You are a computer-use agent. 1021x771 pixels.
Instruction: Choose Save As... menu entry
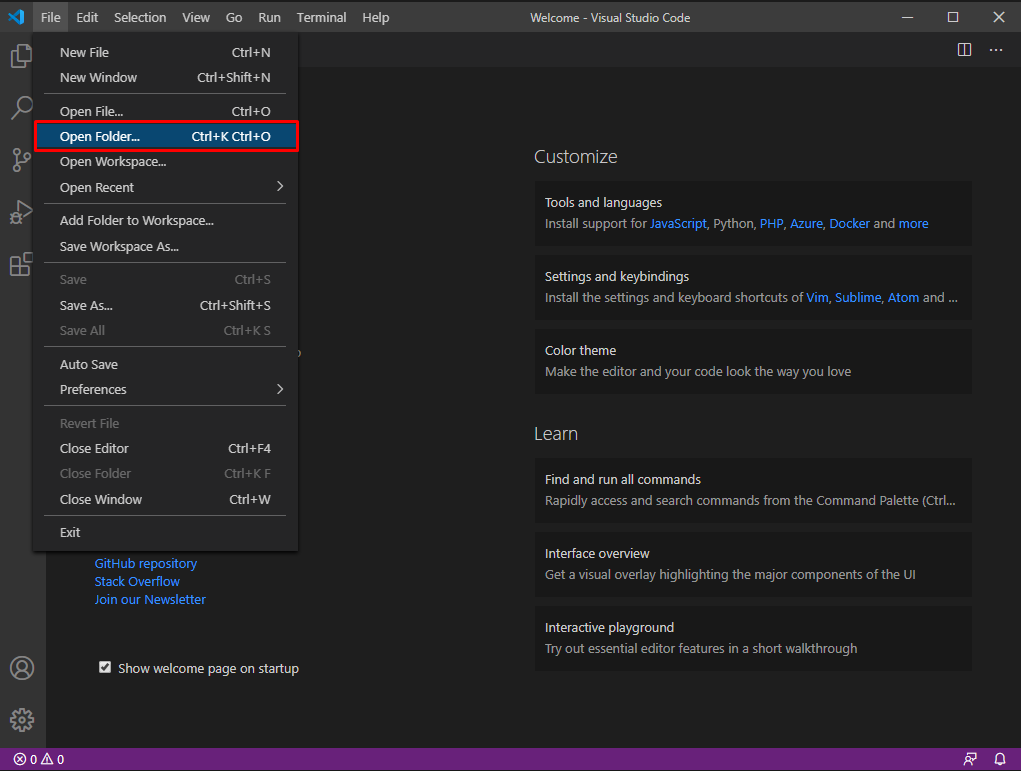[165, 305]
